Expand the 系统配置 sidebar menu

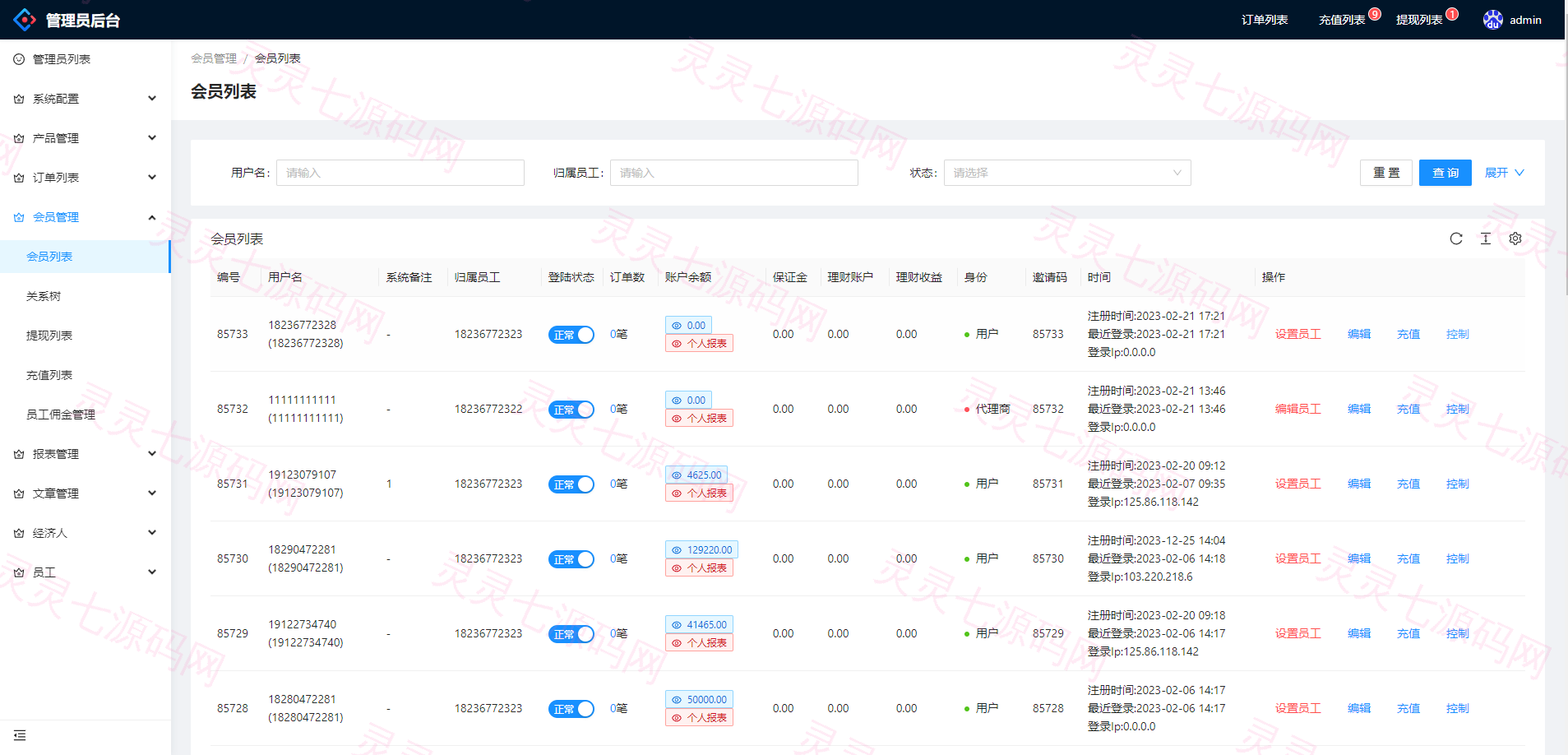pyautogui.click(x=86, y=99)
